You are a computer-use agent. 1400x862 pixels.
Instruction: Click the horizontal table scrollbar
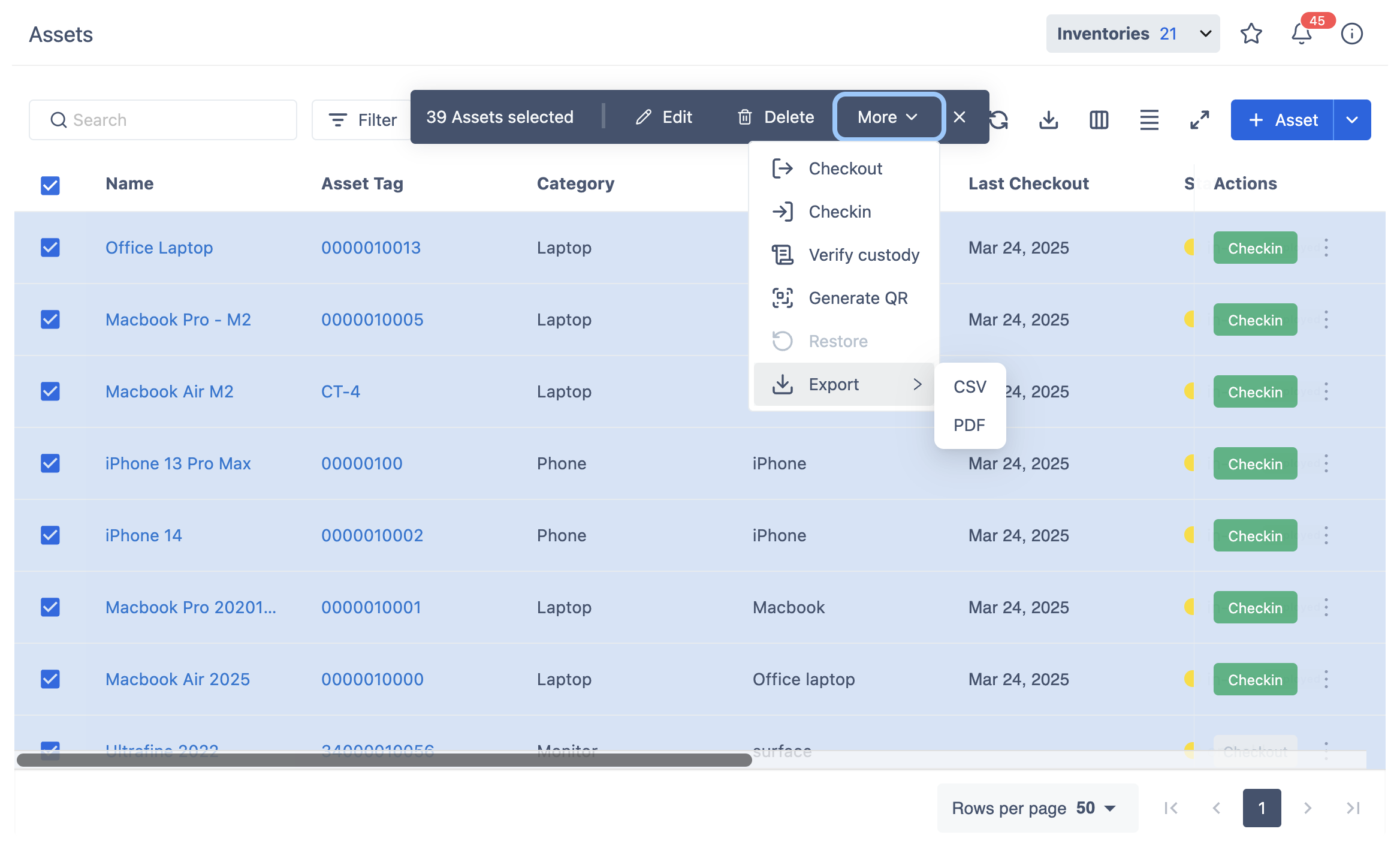[x=384, y=760]
